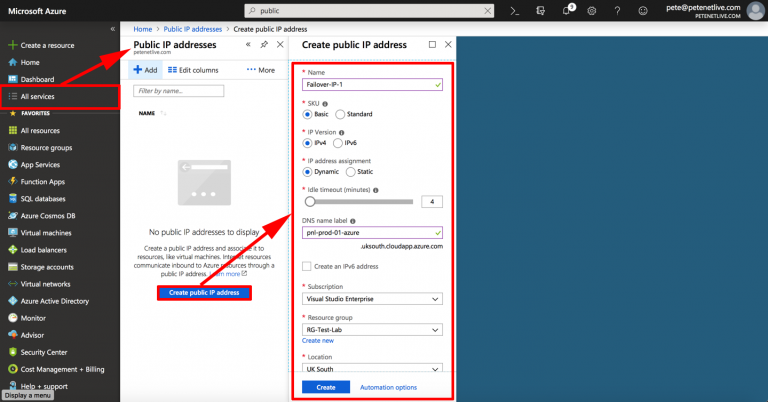Click Create new resource group link
Screen dimensions: 768x402
pos(318,340)
